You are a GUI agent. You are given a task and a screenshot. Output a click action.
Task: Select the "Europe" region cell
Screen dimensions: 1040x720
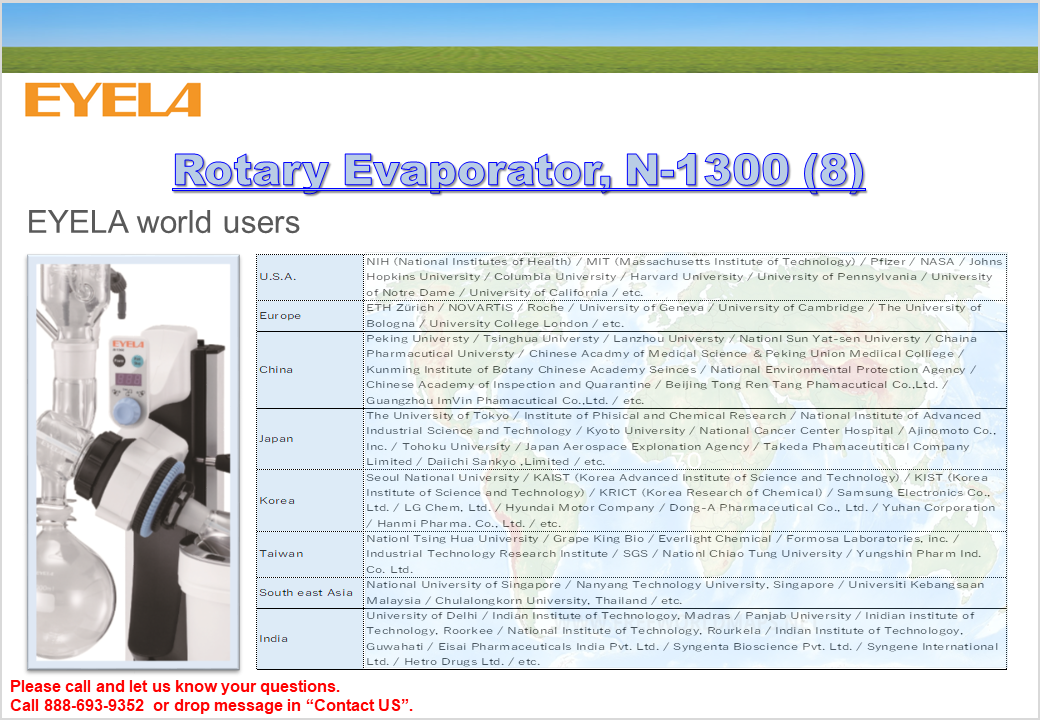310,316
